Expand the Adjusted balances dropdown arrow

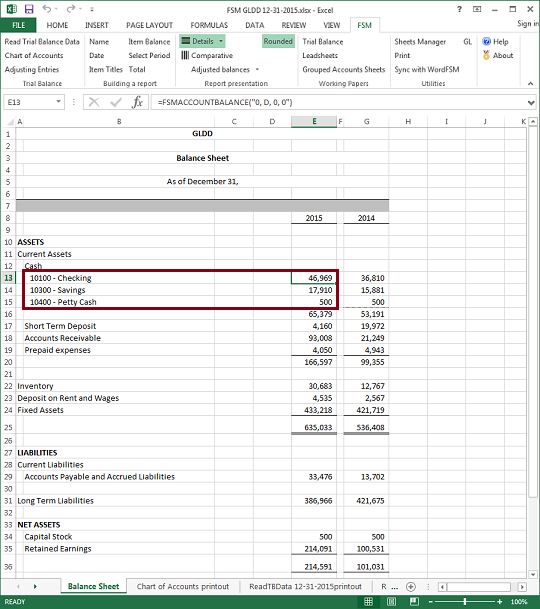tap(257, 70)
